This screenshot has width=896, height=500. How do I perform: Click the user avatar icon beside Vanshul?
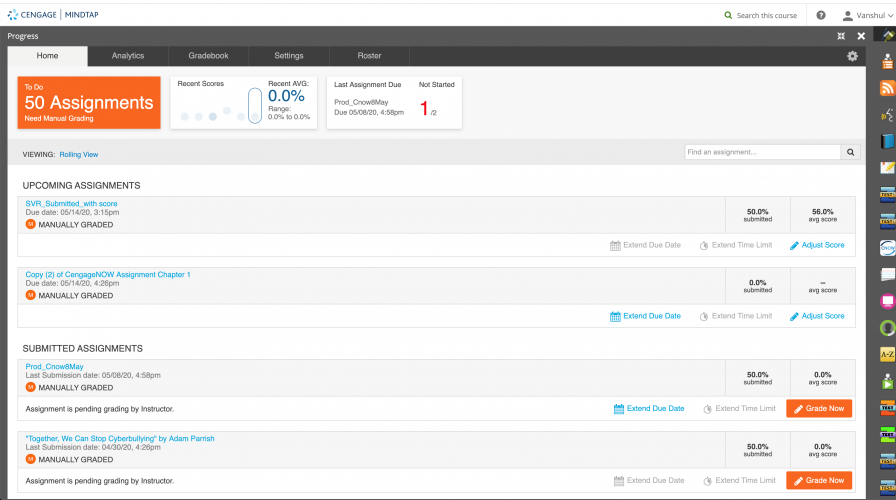click(x=847, y=15)
